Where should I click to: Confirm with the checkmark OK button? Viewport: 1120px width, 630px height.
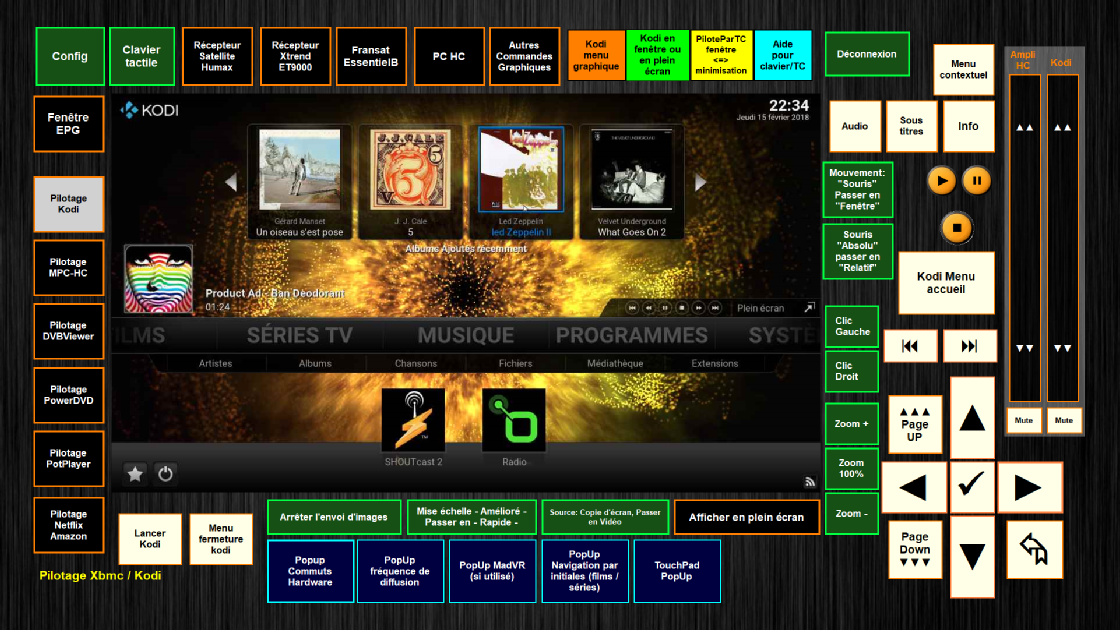tap(972, 488)
